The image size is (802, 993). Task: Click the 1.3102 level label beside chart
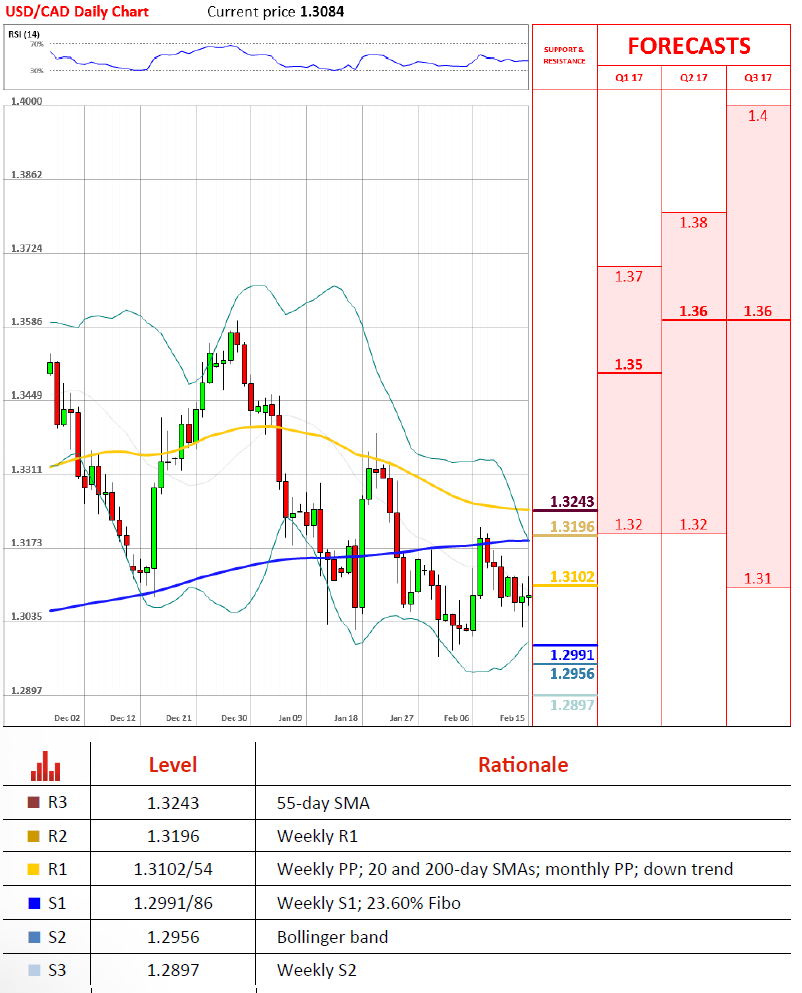click(572, 576)
